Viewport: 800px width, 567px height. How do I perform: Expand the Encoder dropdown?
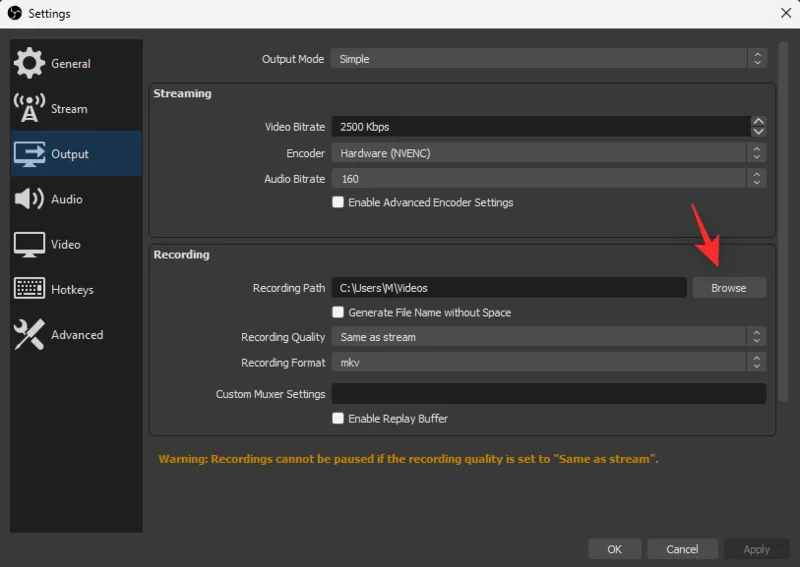pyautogui.click(x=548, y=153)
